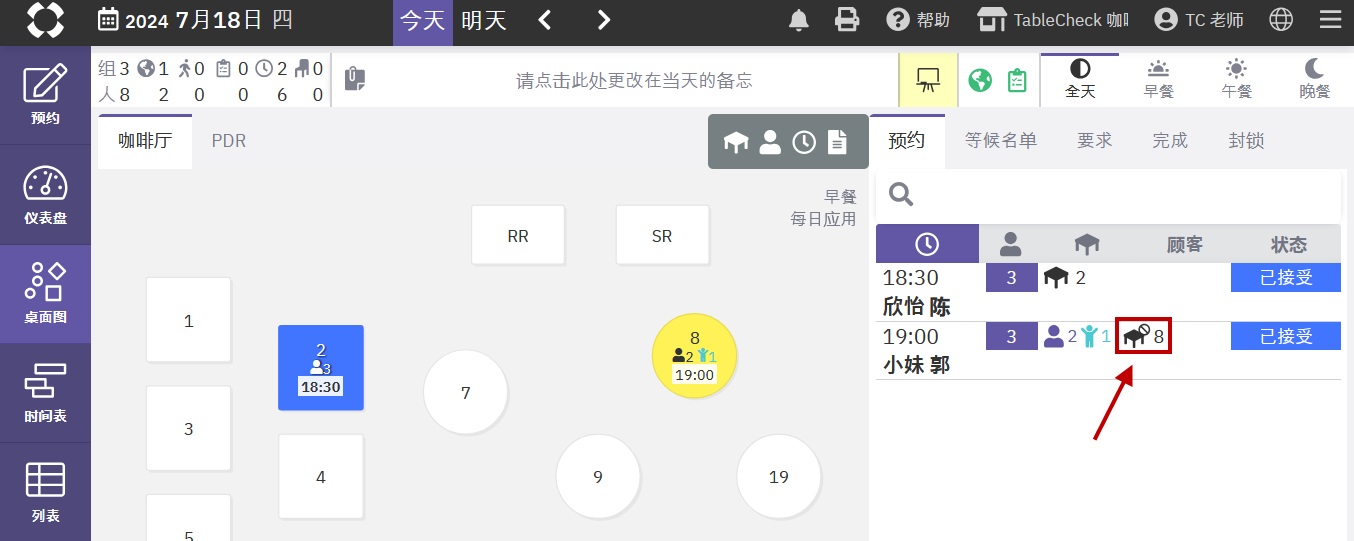Click the daily memo clipboard icon
Image resolution: width=1354 pixels, height=541 pixels.
pyautogui.click(x=355, y=80)
